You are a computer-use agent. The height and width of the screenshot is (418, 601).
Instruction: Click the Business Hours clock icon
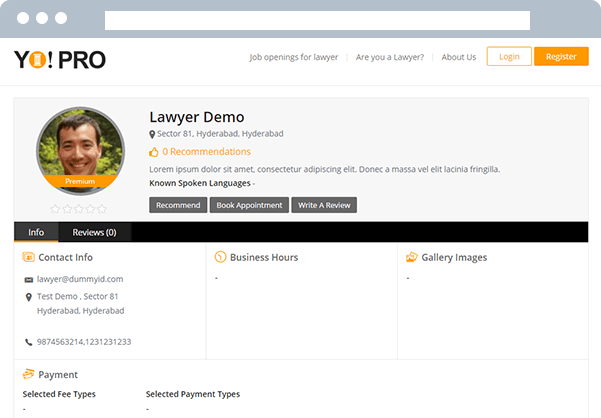point(220,257)
